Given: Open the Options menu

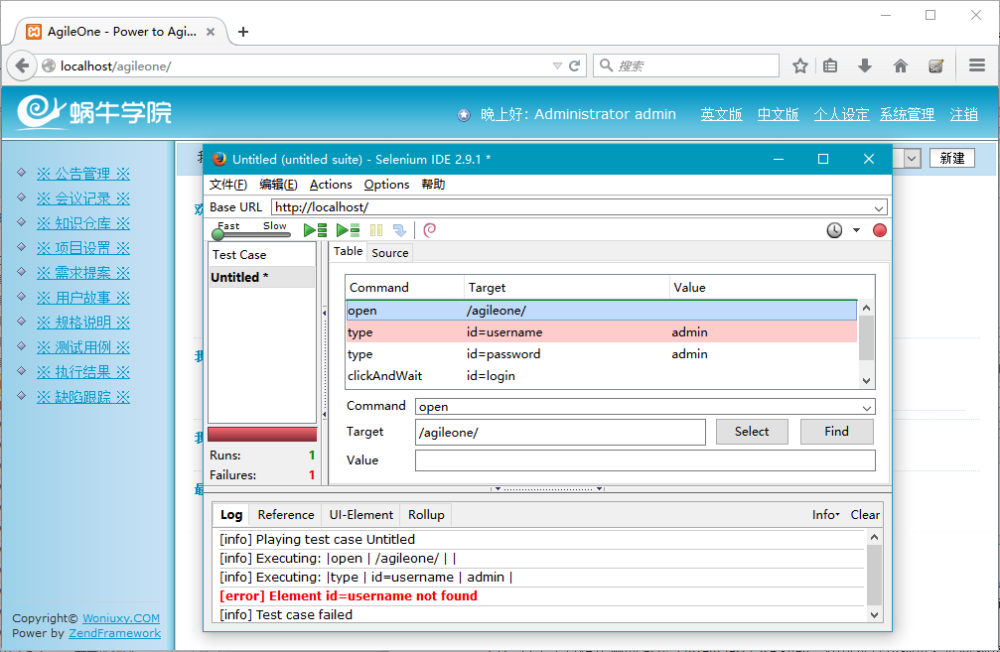Looking at the screenshot, I should (x=386, y=184).
